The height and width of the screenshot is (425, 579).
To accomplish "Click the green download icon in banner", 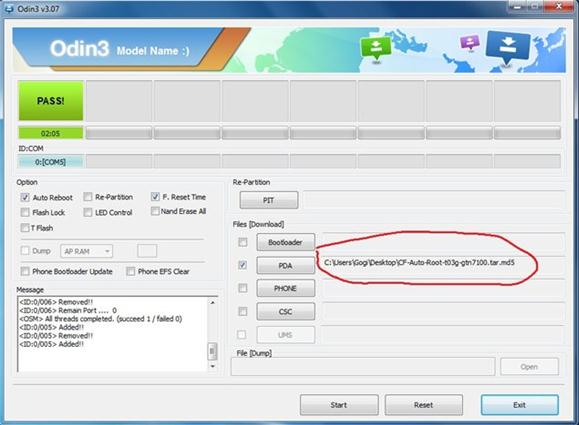I will click(376, 48).
